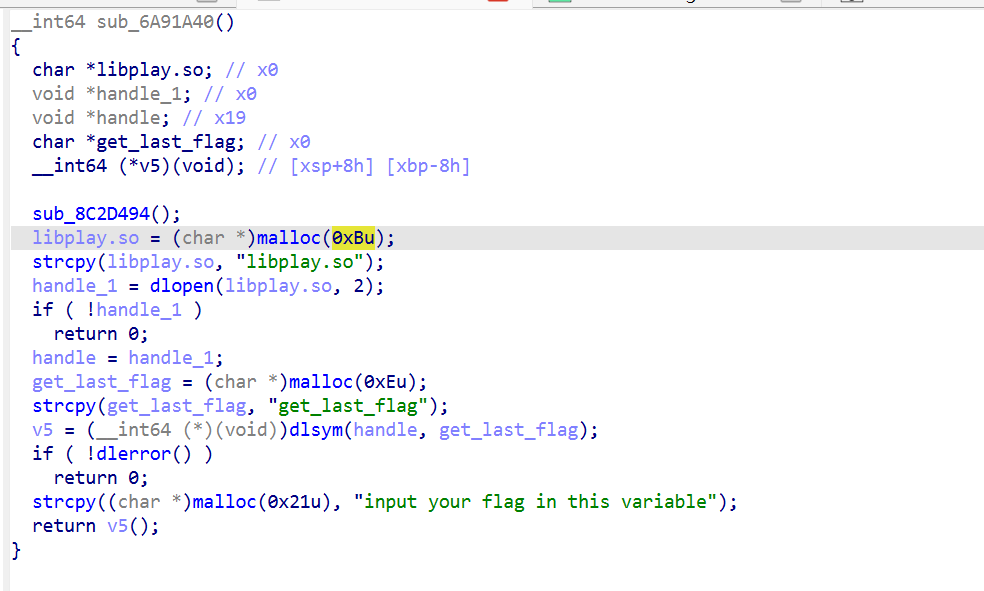Click get_last_flag at start of malloc(0xEu) line

coord(102,382)
